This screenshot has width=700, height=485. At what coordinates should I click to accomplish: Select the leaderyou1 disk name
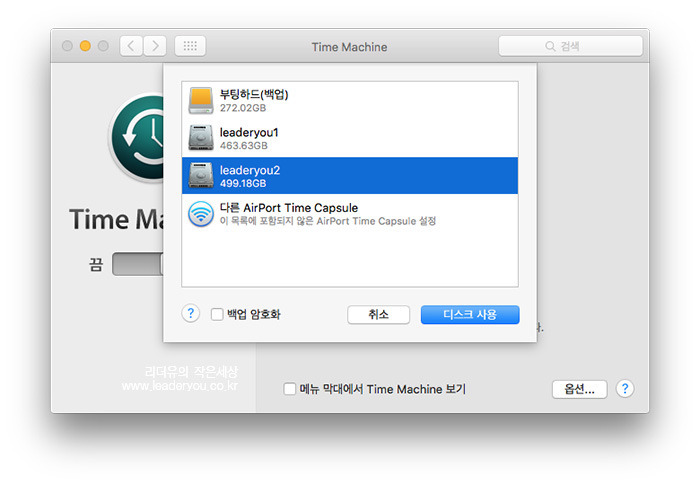coord(249,133)
